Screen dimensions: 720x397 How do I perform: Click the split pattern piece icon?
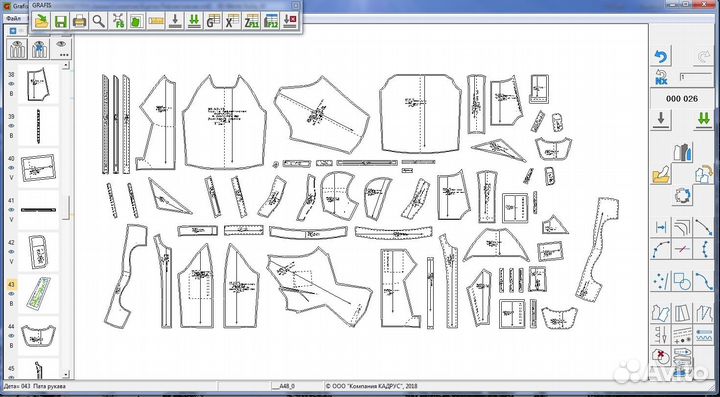pyautogui.click(x=703, y=313)
